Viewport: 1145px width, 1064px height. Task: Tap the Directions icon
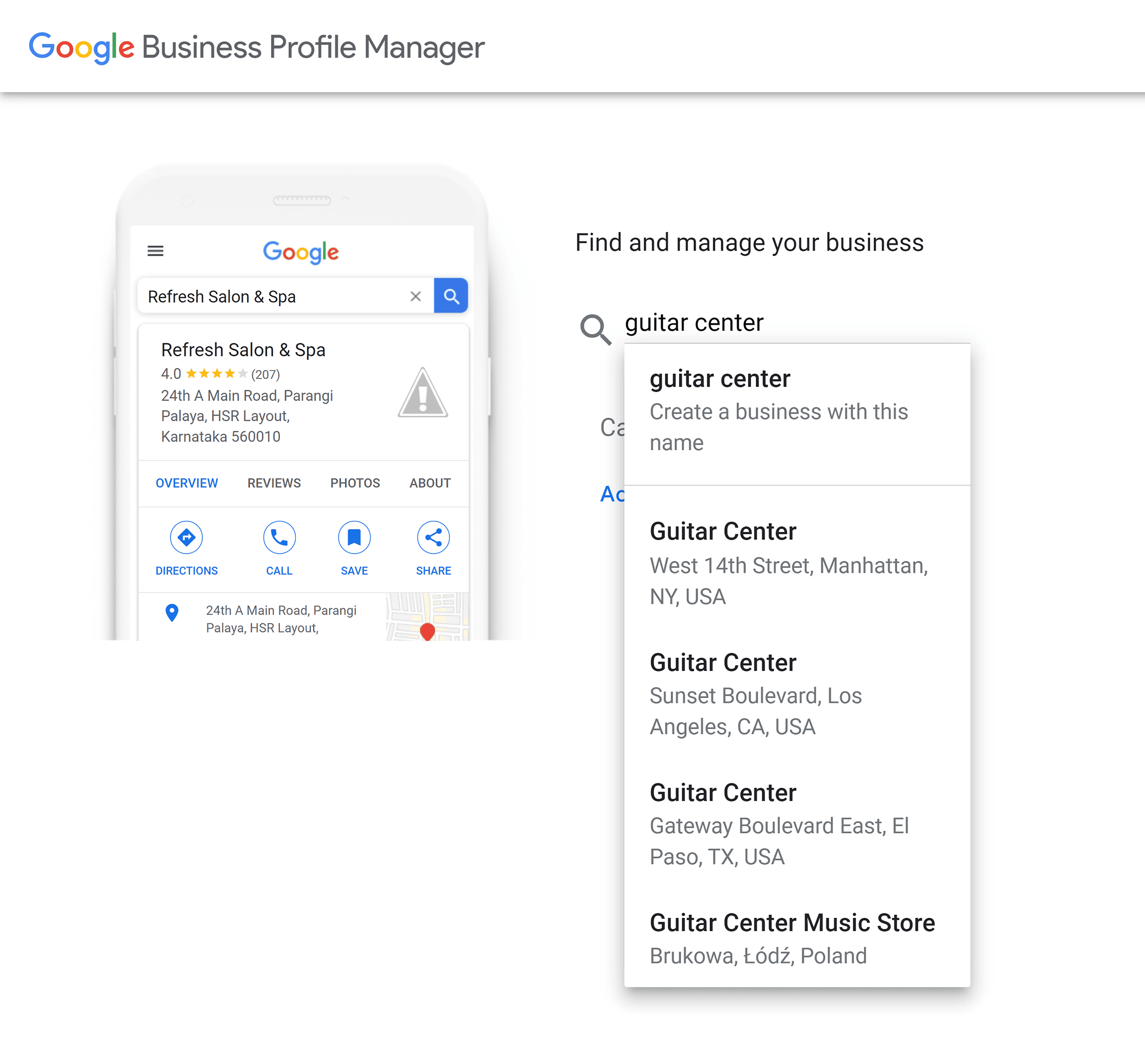186,537
